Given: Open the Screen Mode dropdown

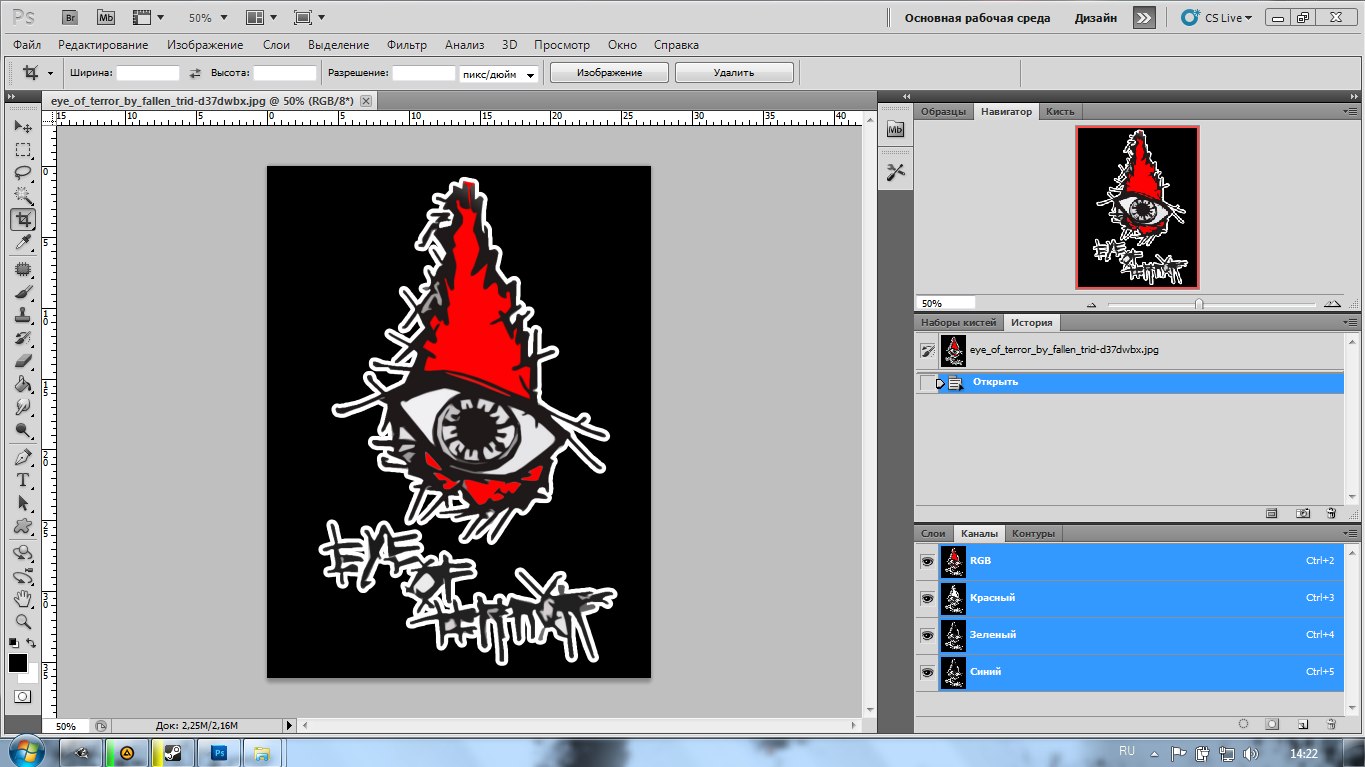Looking at the screenshot, I should pyautogui.click(x=310, y=18).
